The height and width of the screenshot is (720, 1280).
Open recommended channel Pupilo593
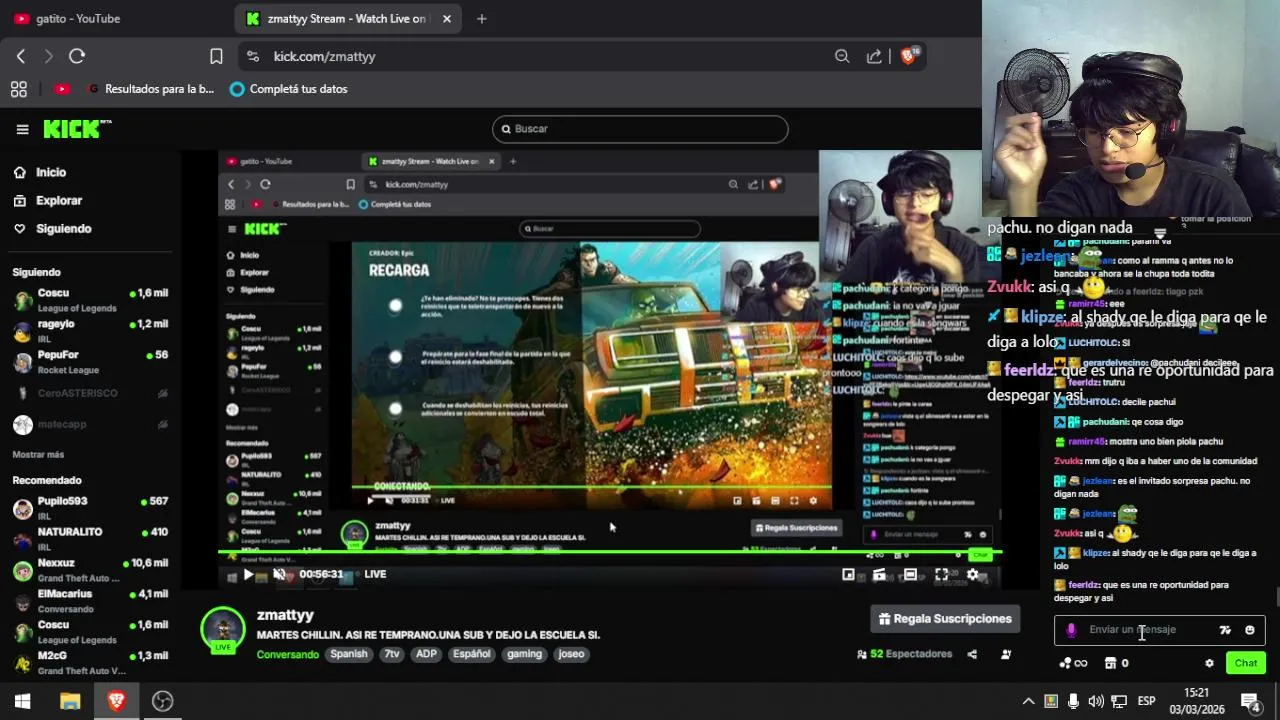[x=90, y=508]
